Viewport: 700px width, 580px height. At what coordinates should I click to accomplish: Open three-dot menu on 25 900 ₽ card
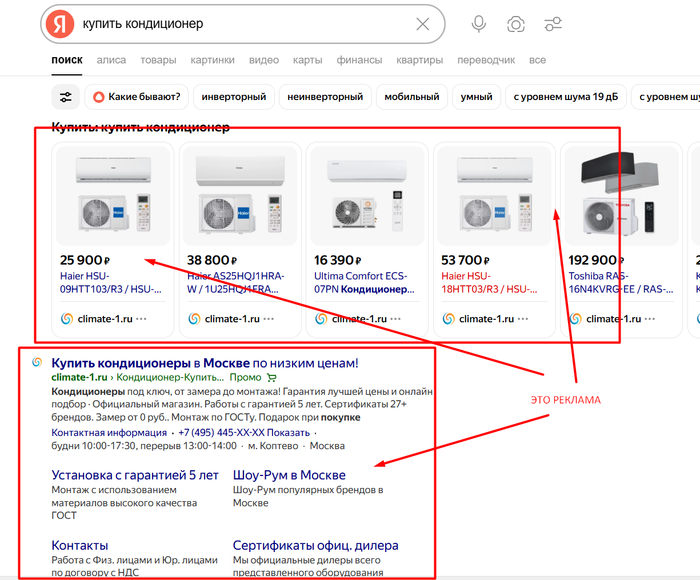[141, 319]
